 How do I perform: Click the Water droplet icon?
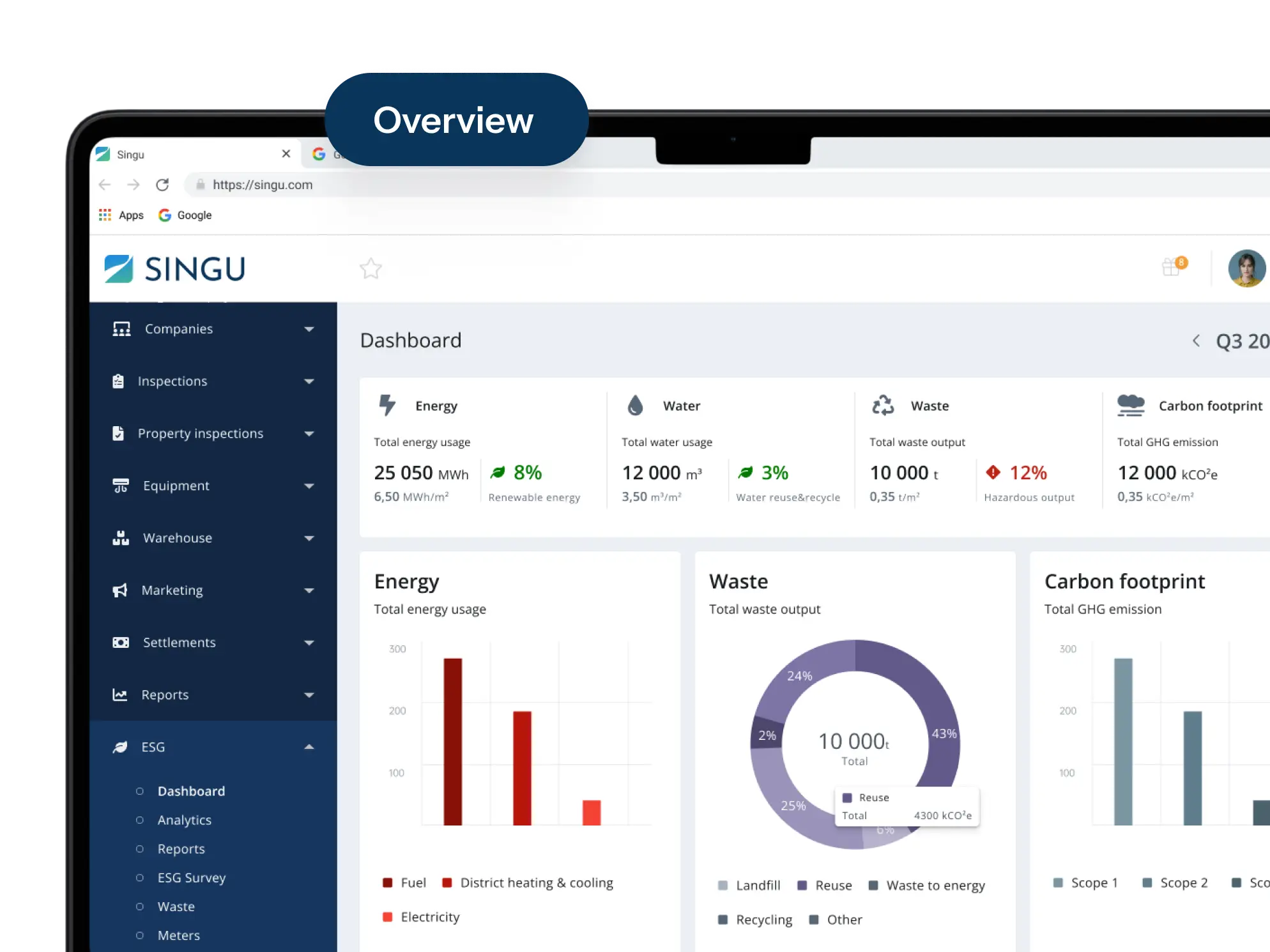(x=635, y=405)
